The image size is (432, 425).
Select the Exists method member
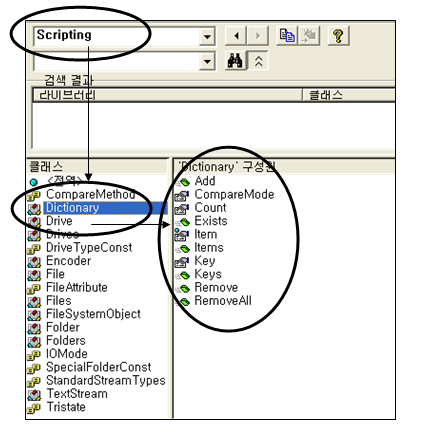211,221
